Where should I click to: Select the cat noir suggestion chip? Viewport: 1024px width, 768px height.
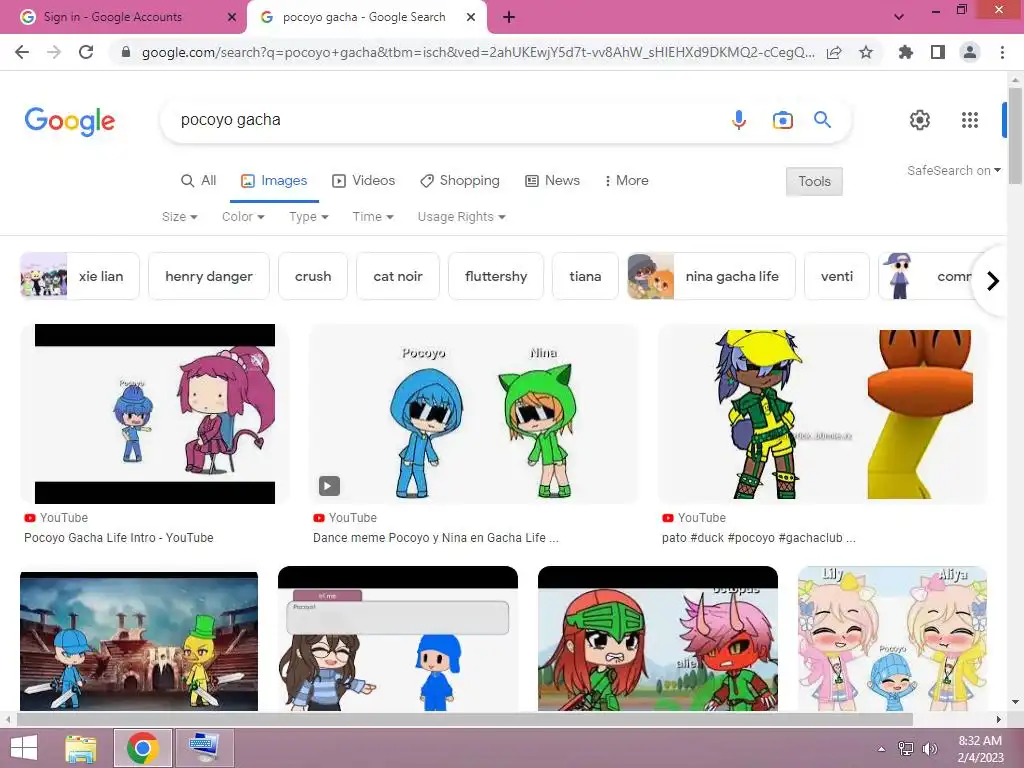tap(398, 276)
